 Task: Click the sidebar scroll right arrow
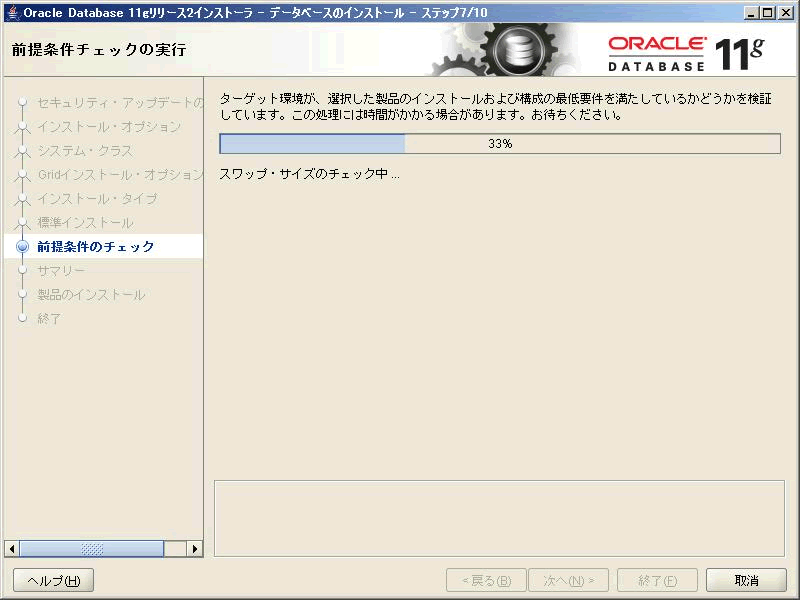point(195,549)
